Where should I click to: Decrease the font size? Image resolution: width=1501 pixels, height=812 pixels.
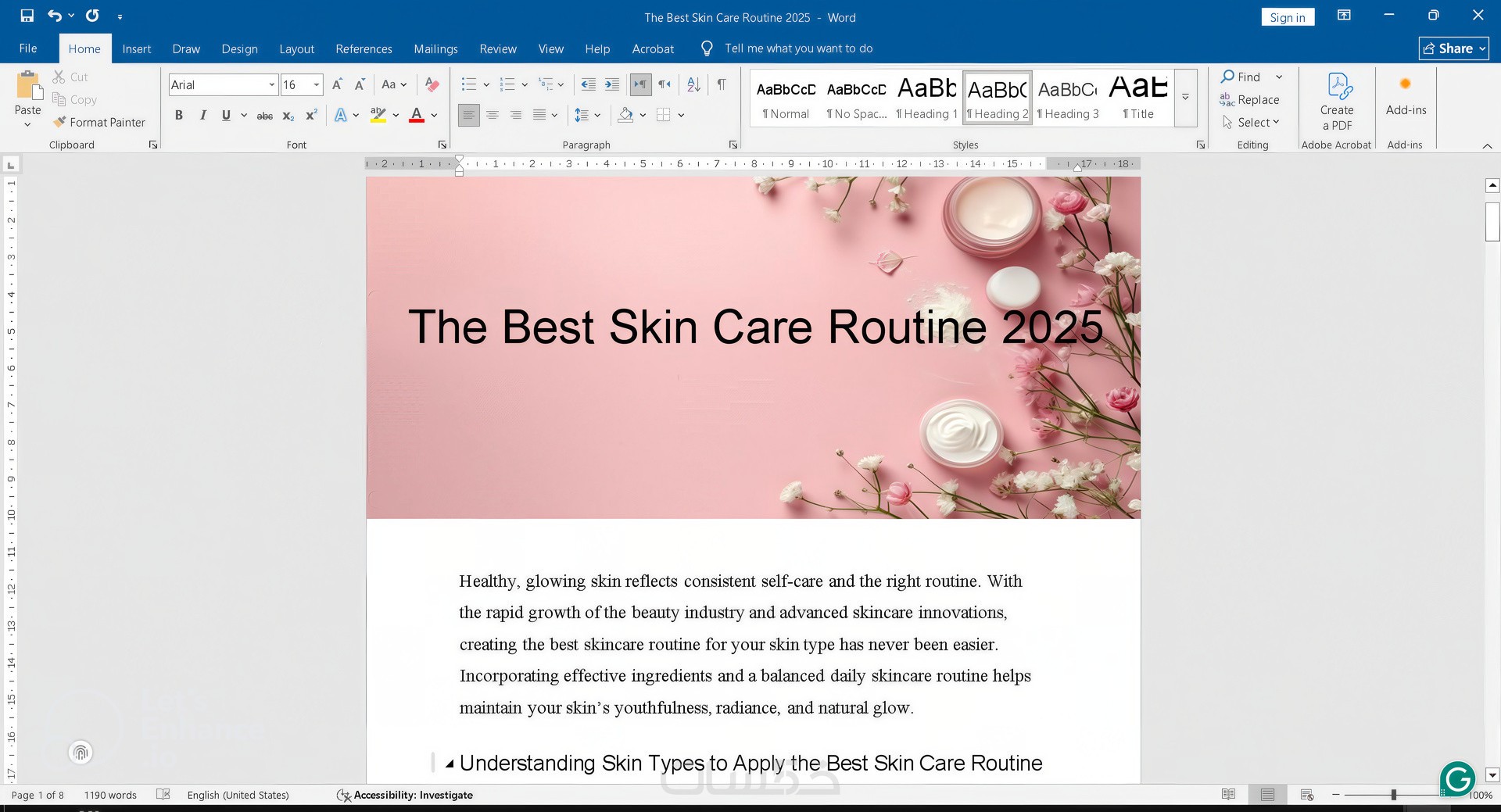360,84
